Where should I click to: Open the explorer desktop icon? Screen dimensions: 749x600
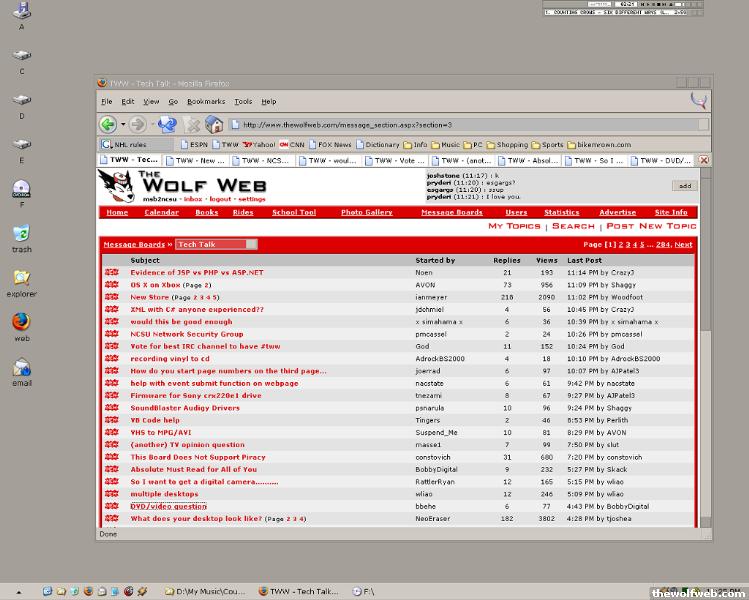pyautogui.click(x=21, y=279)
